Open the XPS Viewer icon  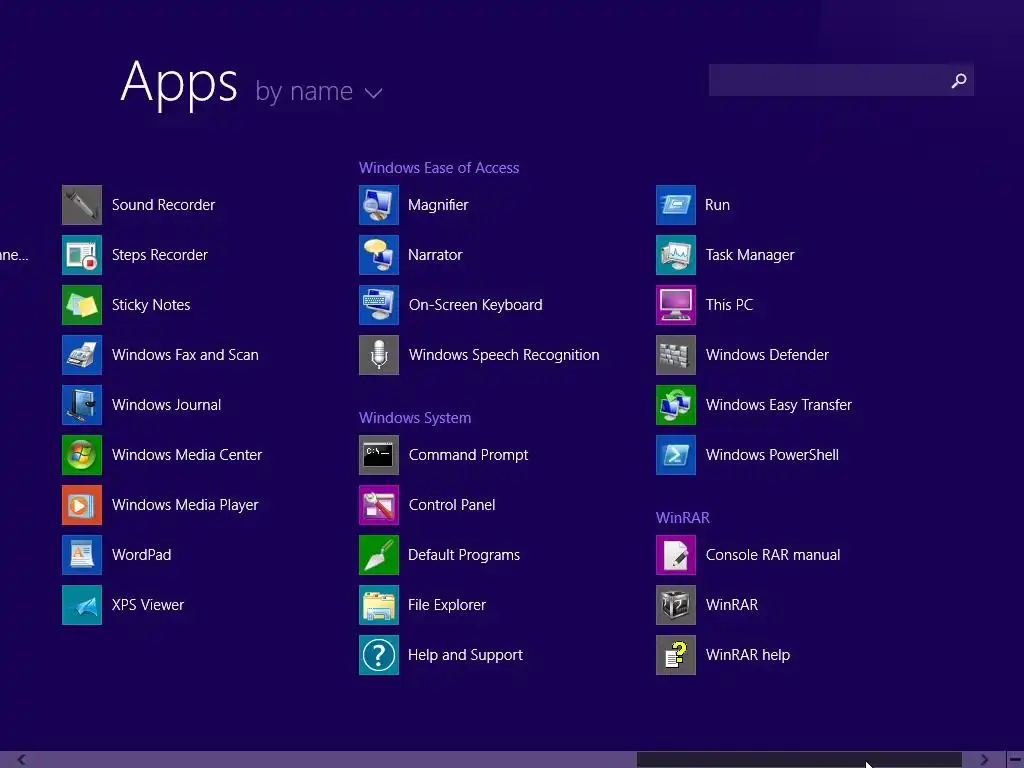point(82,605)
